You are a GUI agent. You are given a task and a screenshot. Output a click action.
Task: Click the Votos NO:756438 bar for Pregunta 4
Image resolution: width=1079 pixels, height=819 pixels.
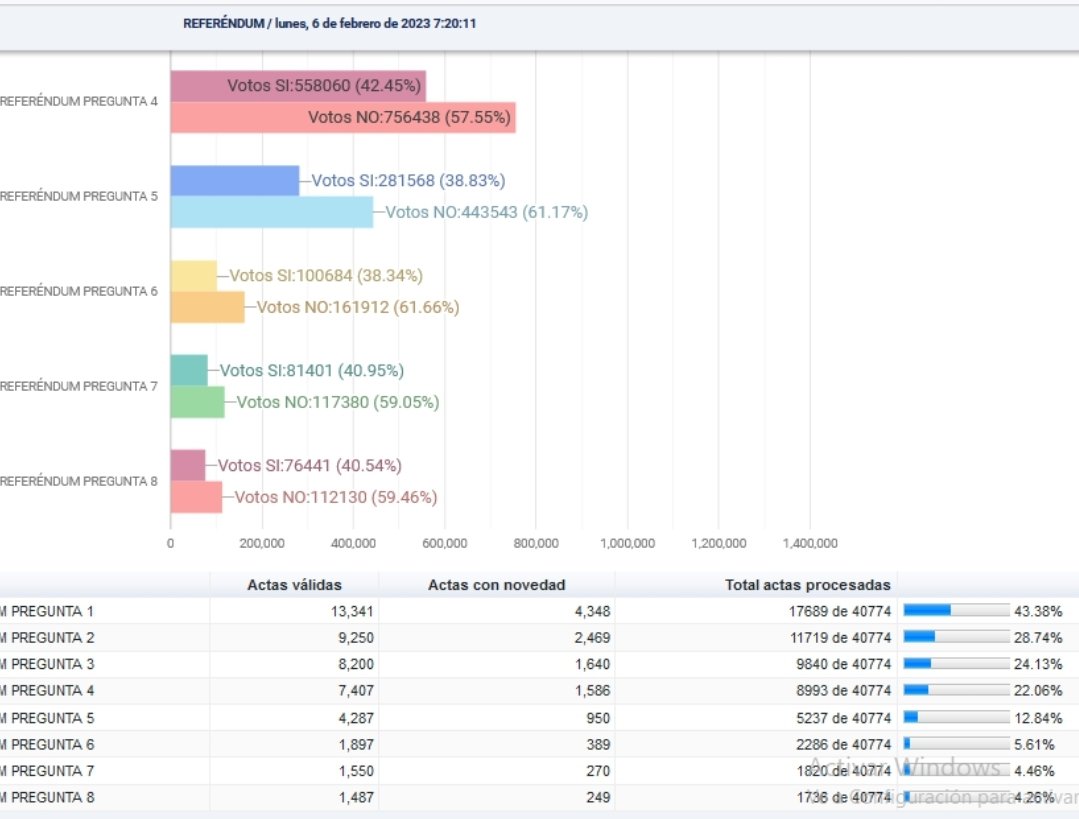[343, 117]
